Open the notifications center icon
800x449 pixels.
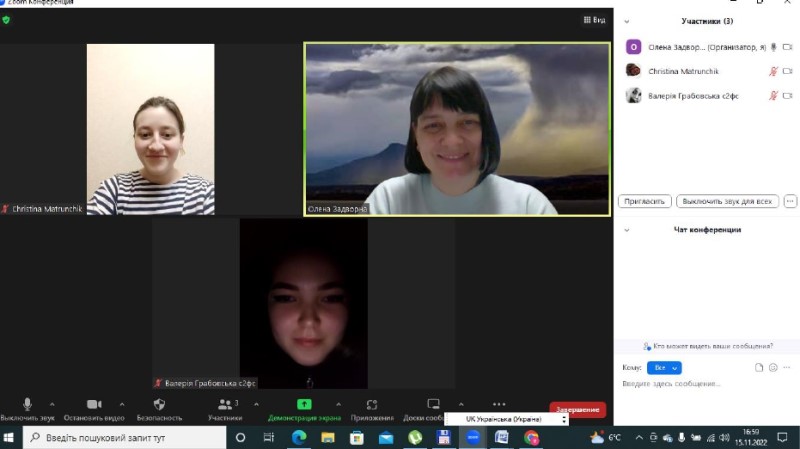[783, 437]
